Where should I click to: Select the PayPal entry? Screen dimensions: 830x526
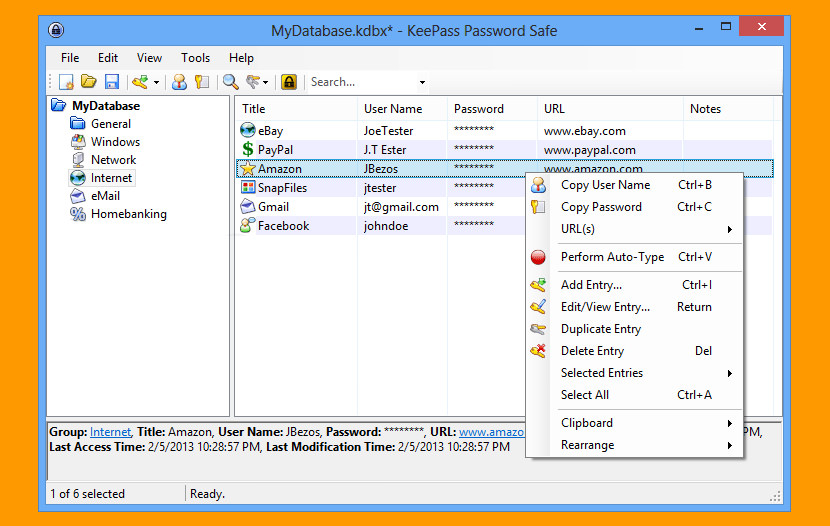[x=275, y=150]
